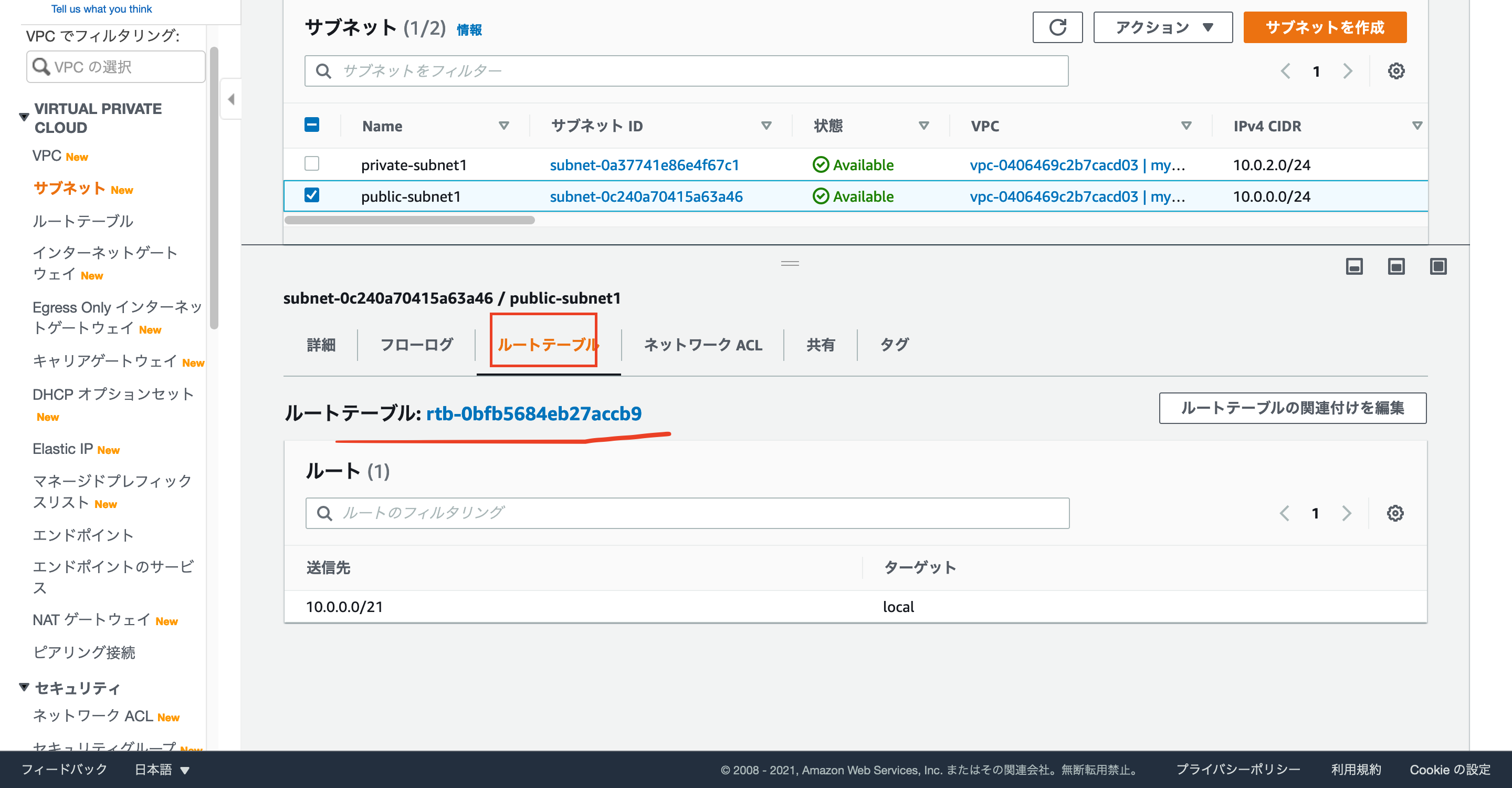This screenshot has height=788, width=1512.
Task: Go to next page of routes
Action: pyautogui.click(x=1346, y=513)
